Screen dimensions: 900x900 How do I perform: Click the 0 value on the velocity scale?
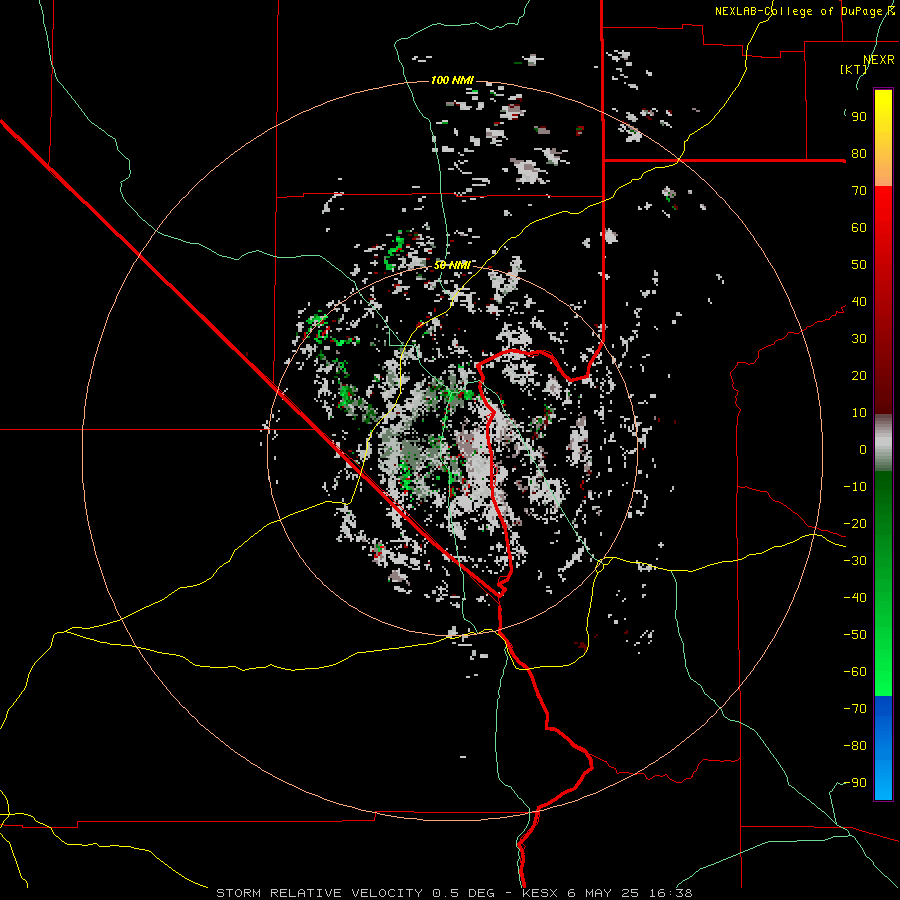click(x=863, y=450)
